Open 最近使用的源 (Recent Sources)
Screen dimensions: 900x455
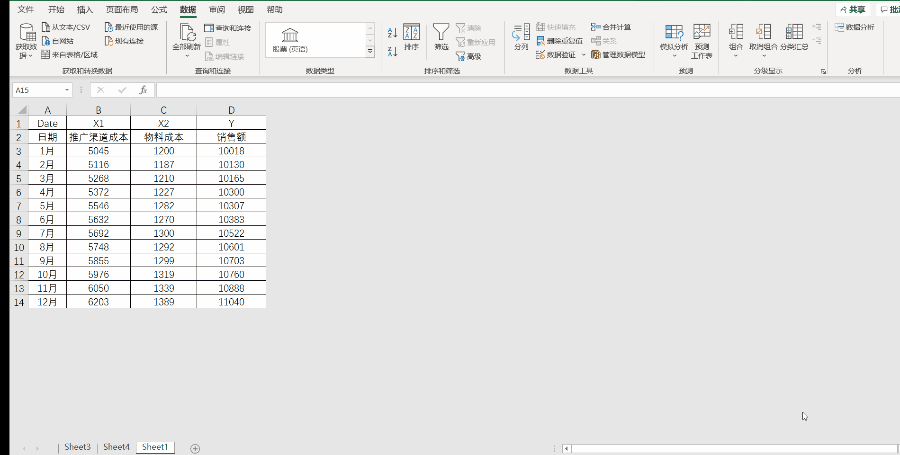click(131, 27)
